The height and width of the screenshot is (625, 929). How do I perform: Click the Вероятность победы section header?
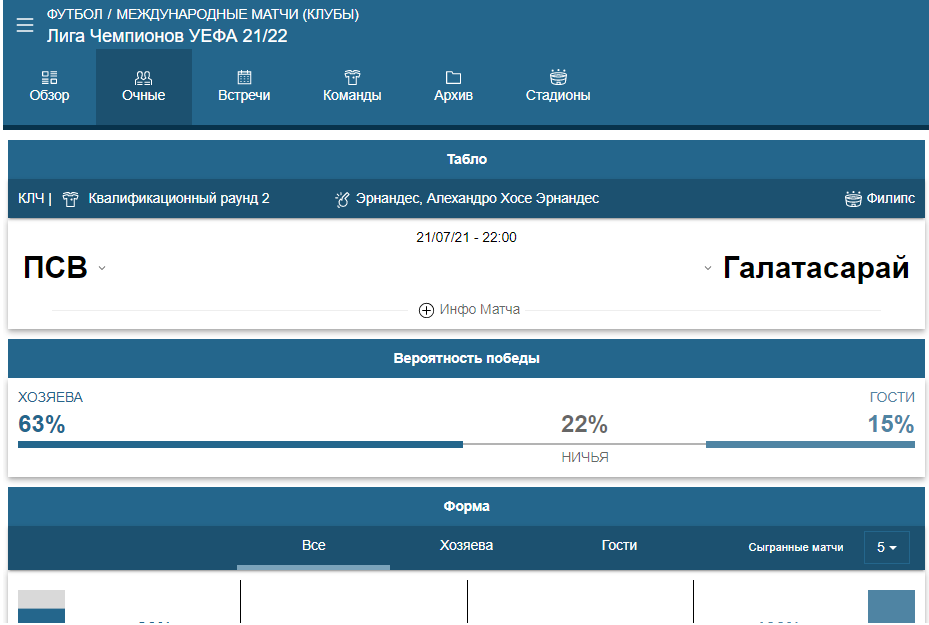[x=466, y=358]
